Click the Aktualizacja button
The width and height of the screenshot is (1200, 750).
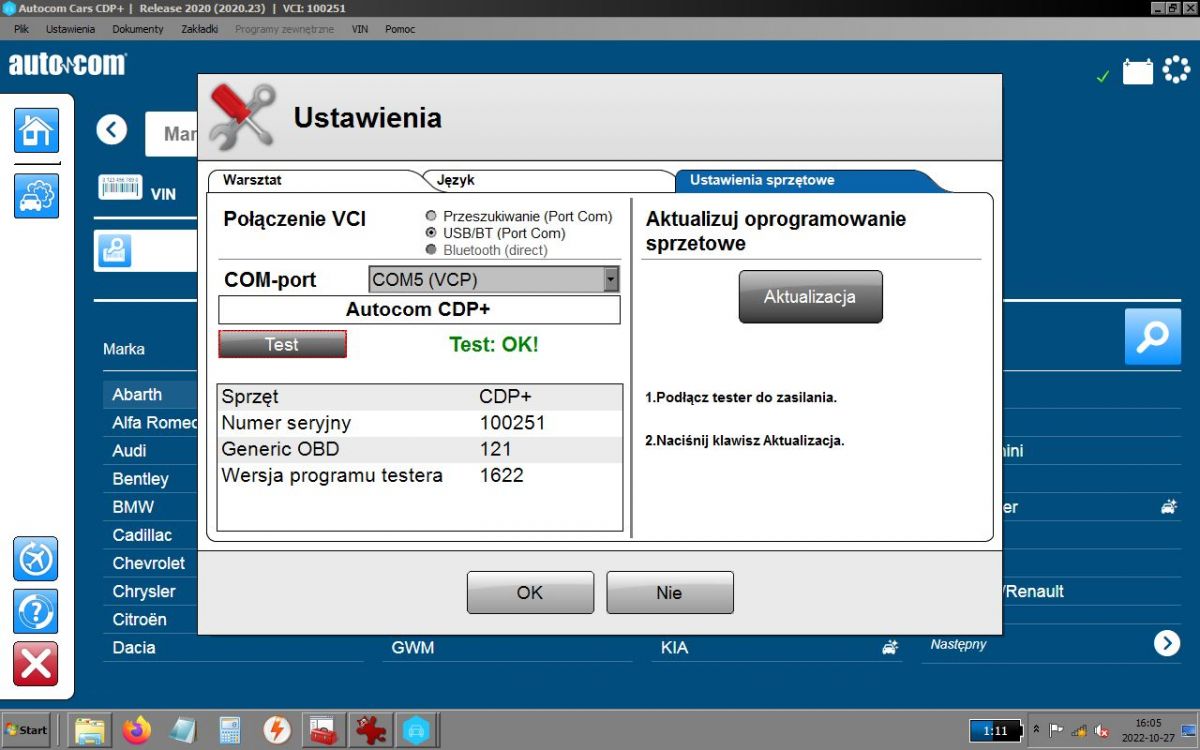[x=810, y=297]
